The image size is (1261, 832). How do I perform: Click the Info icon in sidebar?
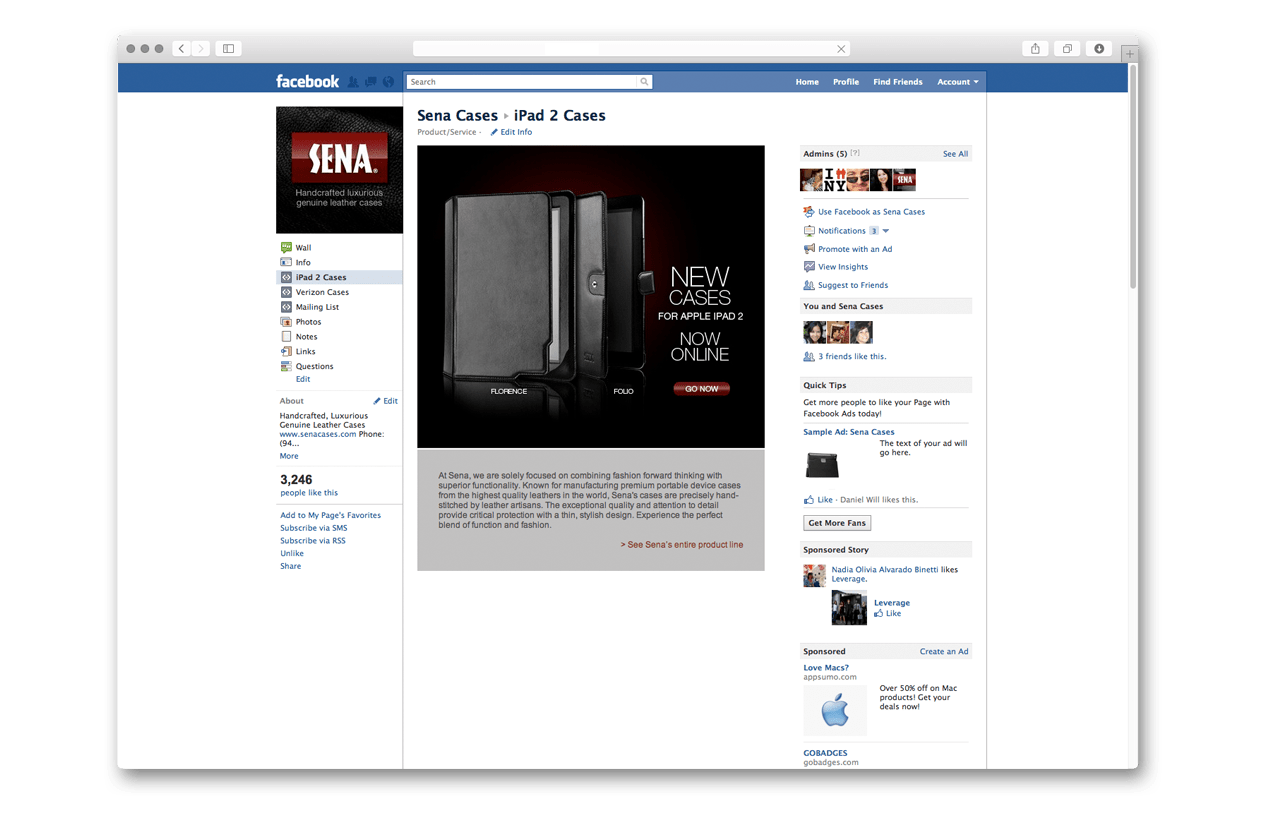click(286, 262)
